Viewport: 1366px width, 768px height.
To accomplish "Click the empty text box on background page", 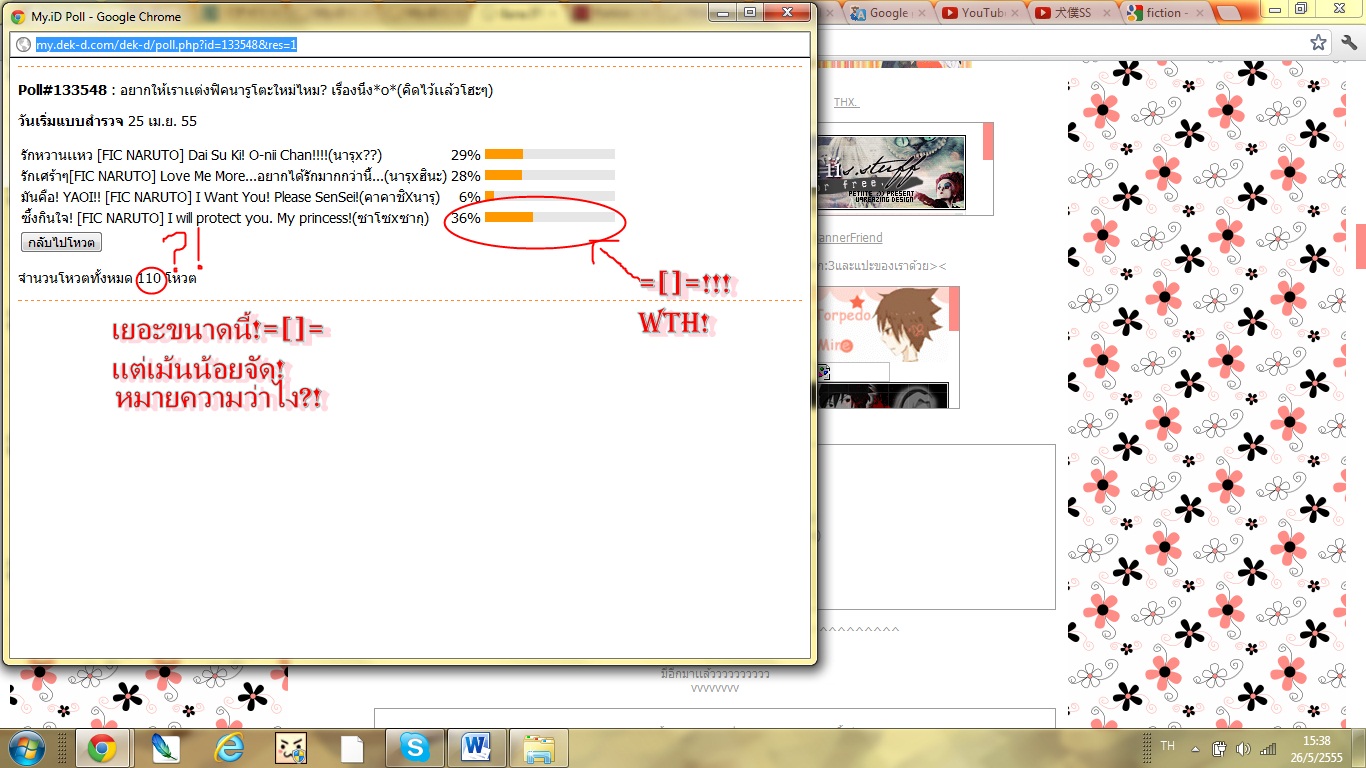I will 936,526.
